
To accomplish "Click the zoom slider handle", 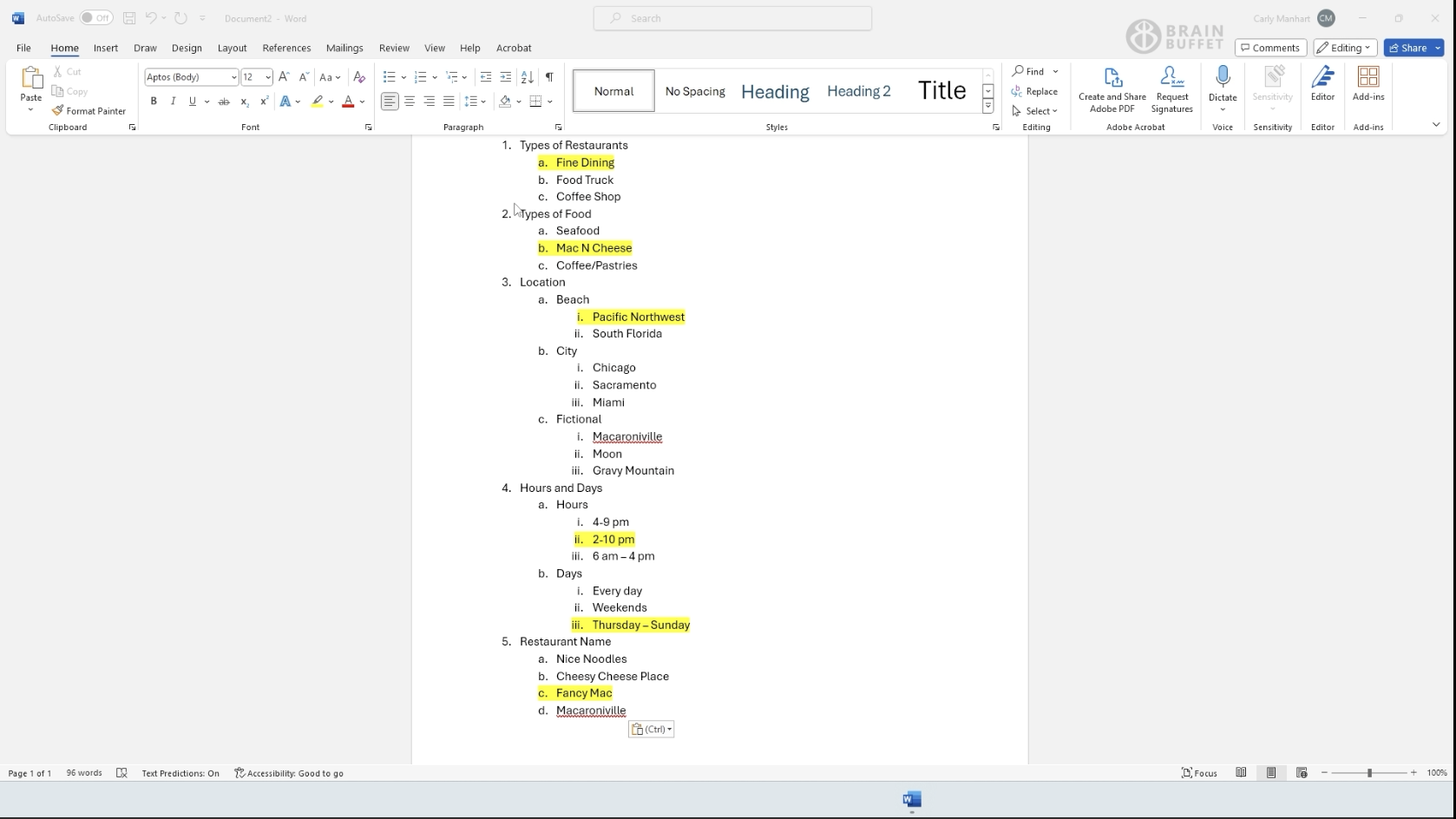I will point(1369,773).
